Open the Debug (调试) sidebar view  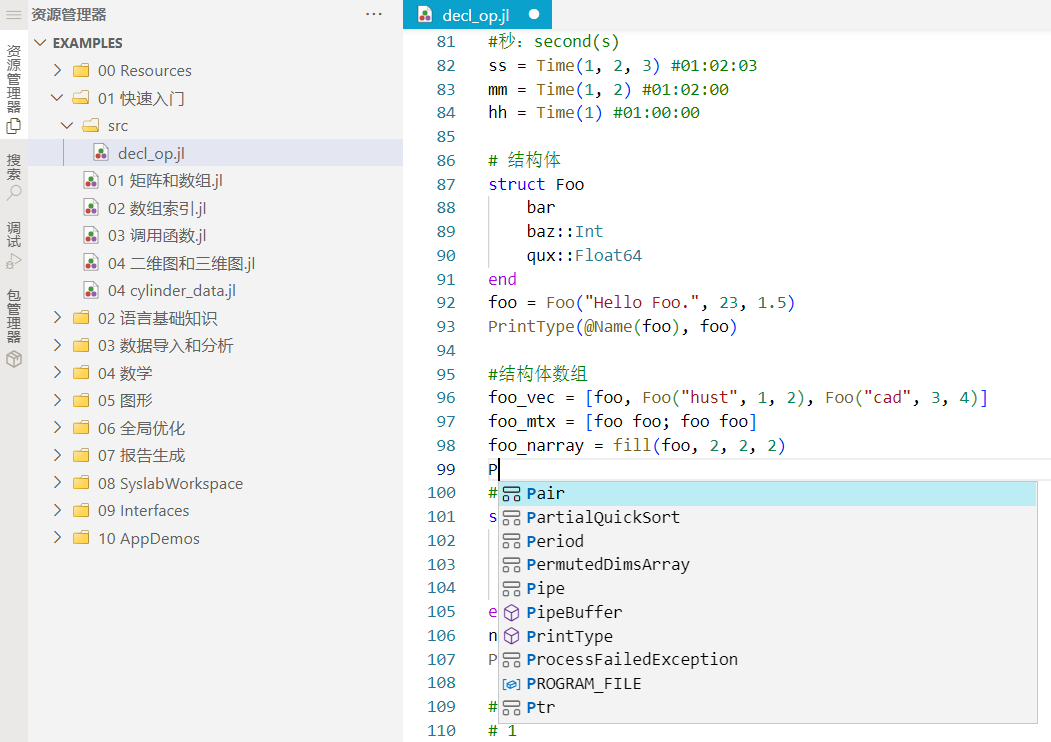14,245
